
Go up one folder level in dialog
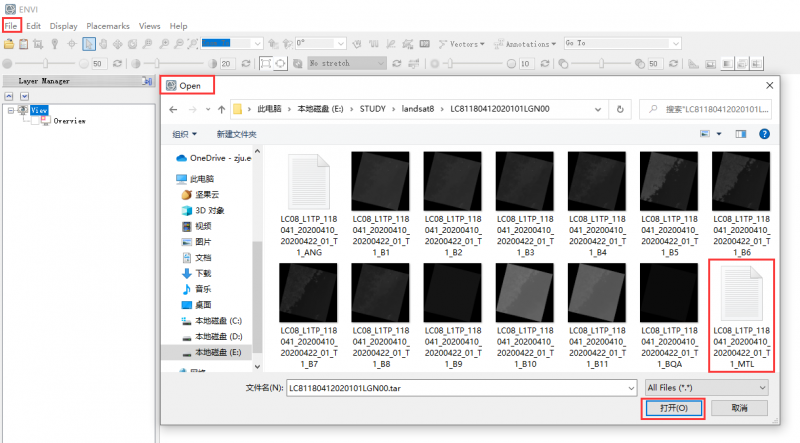(213, 108)
